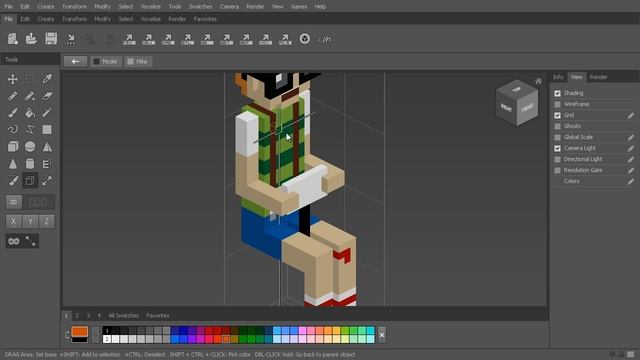Edit Colors settings via pencil icon
This screenshot has width=640, height=360.
(x=631, y=181)
